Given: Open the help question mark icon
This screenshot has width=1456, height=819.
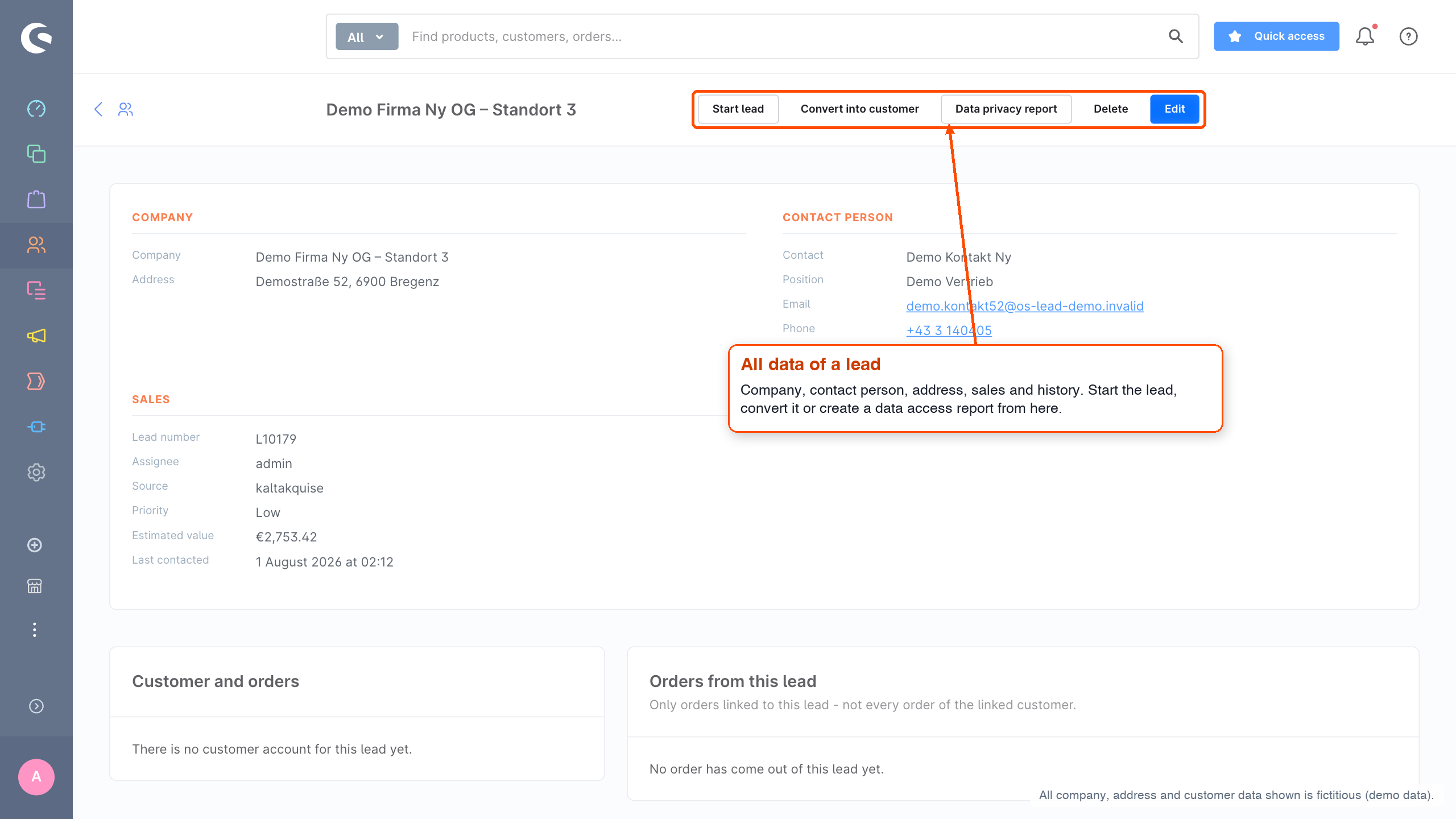Looking at the screenshot, I should (x=1408, y=36).
